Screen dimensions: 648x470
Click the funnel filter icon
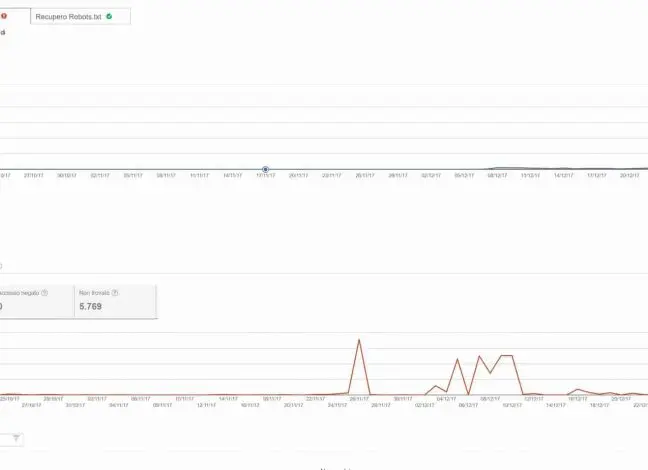pyautogui.click(x=16, y=438)
